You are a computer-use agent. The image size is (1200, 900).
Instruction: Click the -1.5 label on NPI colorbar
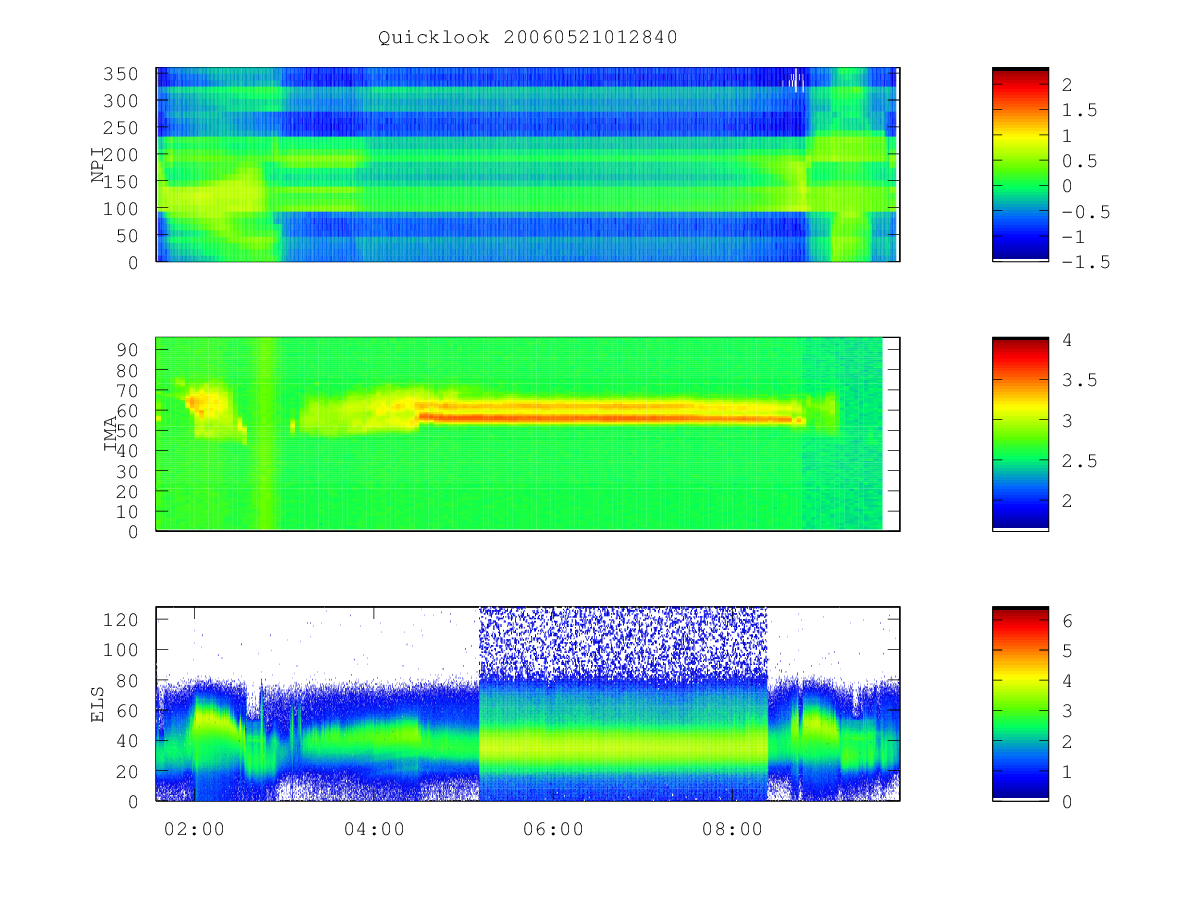point(1086,262)
